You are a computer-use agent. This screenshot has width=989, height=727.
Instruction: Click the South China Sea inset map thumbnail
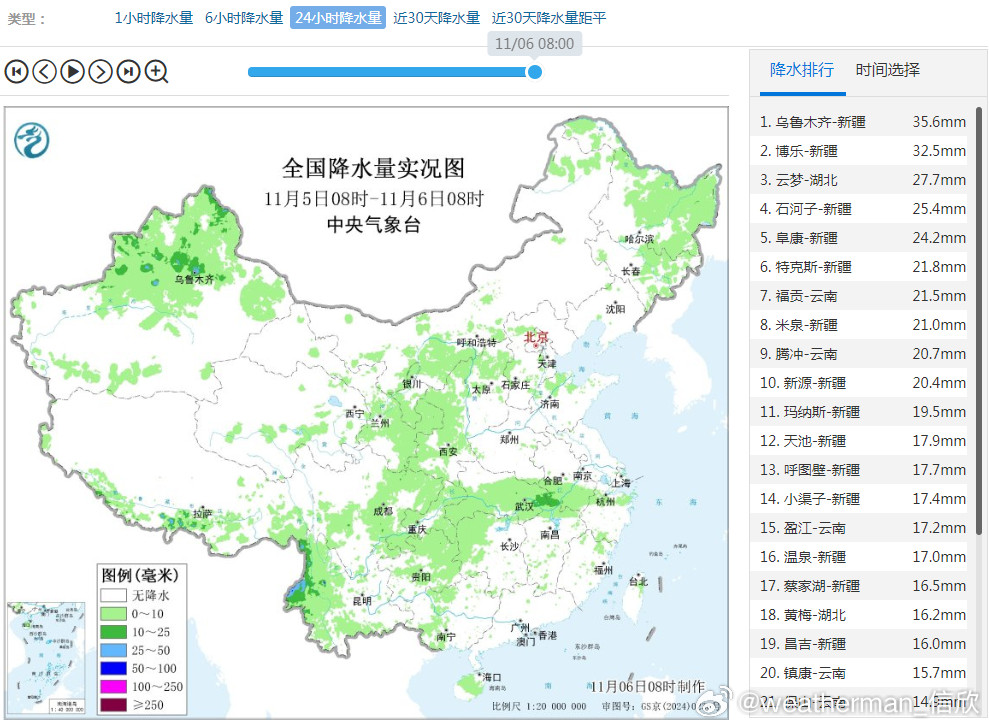pyautogui.click(x=46, y=658)
